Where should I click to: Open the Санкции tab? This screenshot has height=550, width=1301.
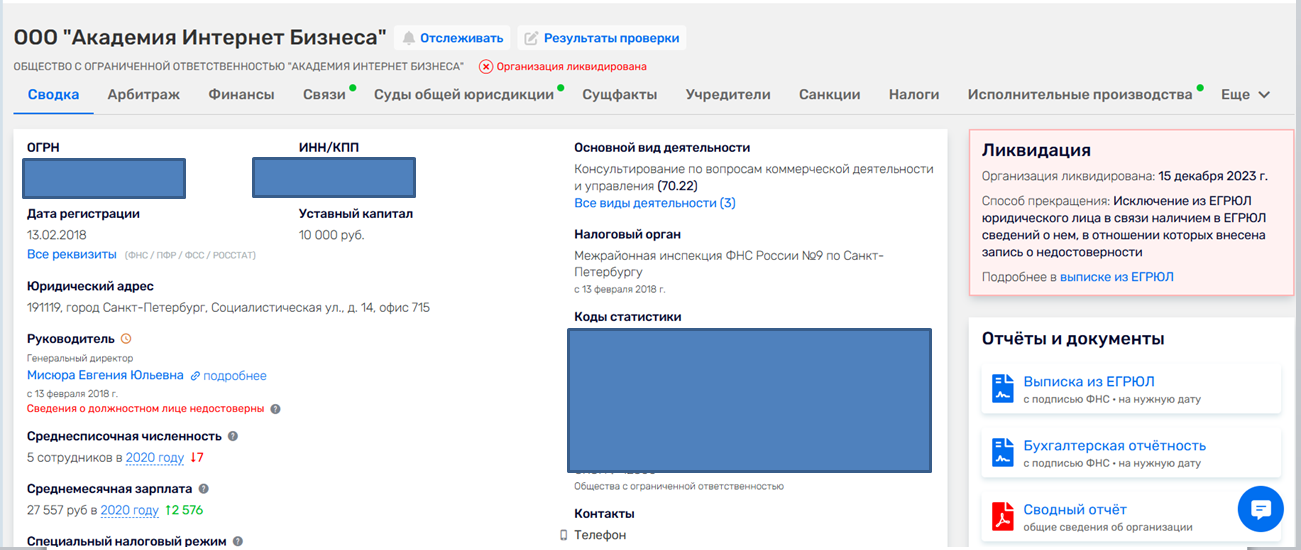click(x=830, y=94)
